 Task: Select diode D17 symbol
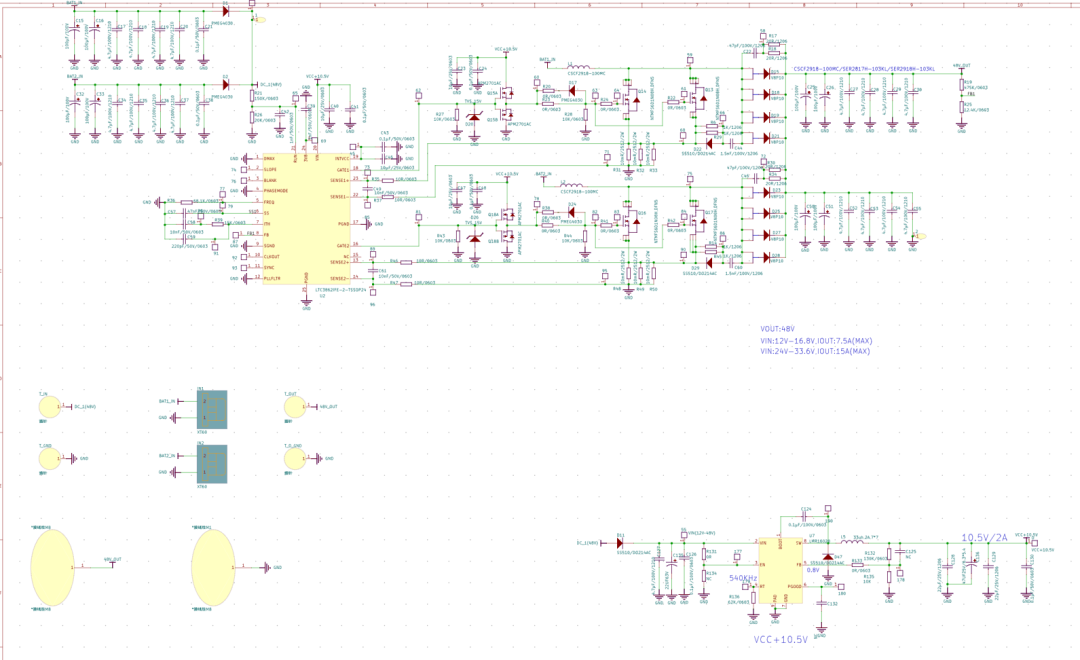[x=572, y=89]
